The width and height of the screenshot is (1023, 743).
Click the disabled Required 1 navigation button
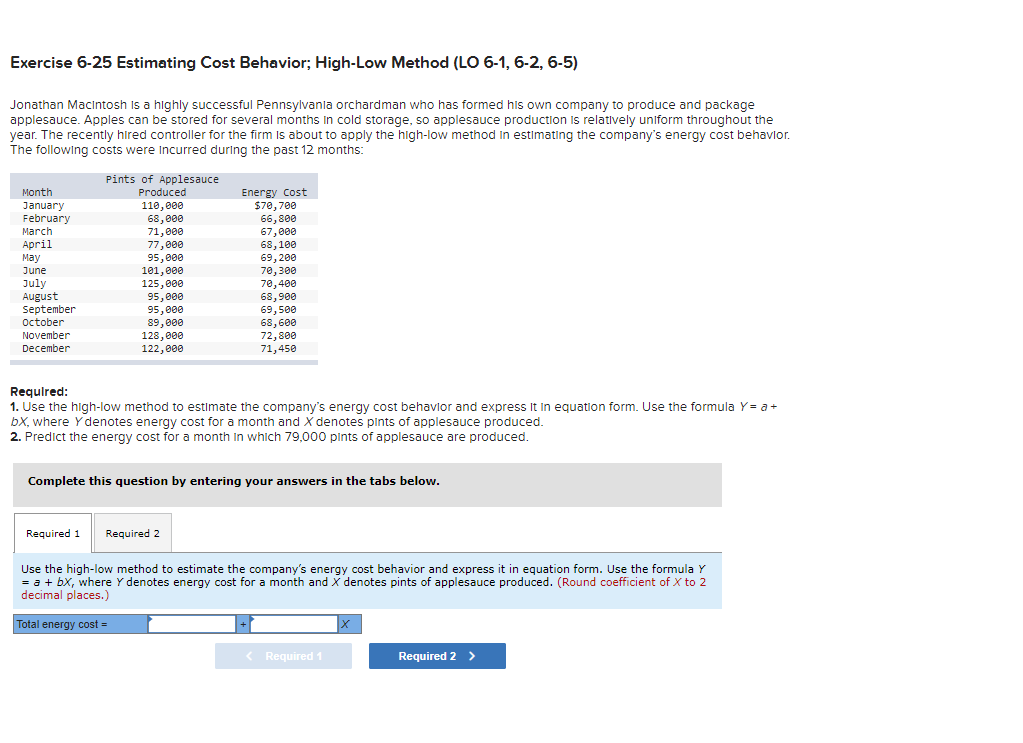tap(283, 656)
